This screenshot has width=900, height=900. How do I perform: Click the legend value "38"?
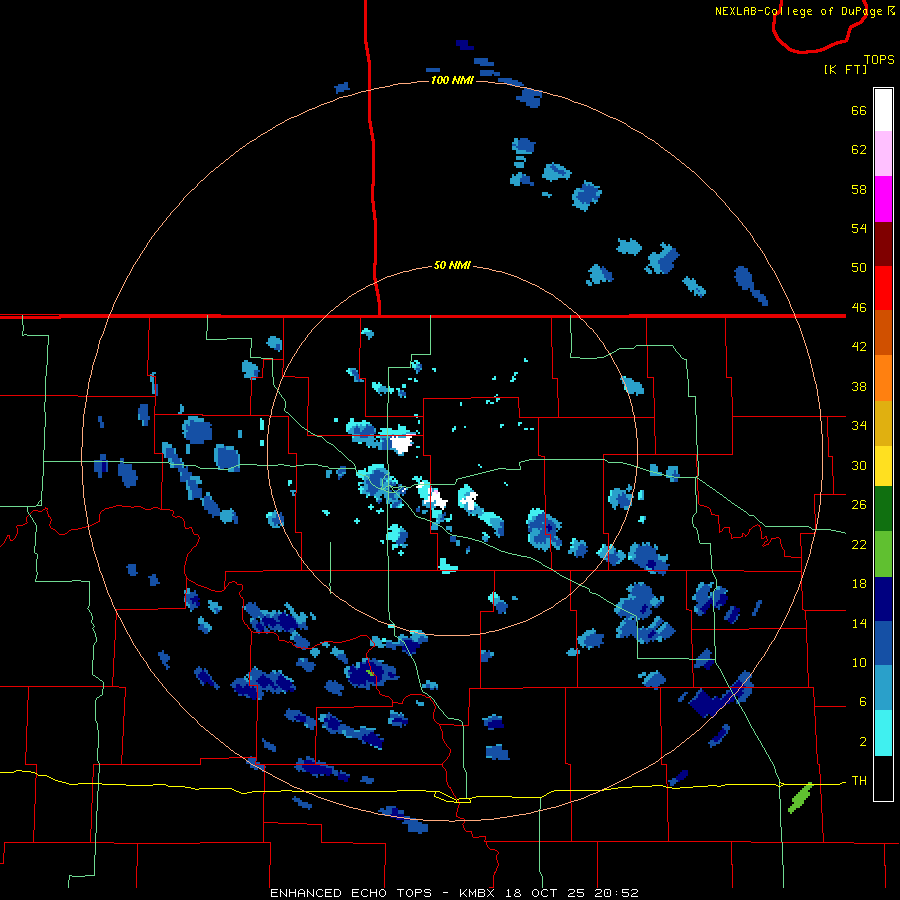pos(859,386)
